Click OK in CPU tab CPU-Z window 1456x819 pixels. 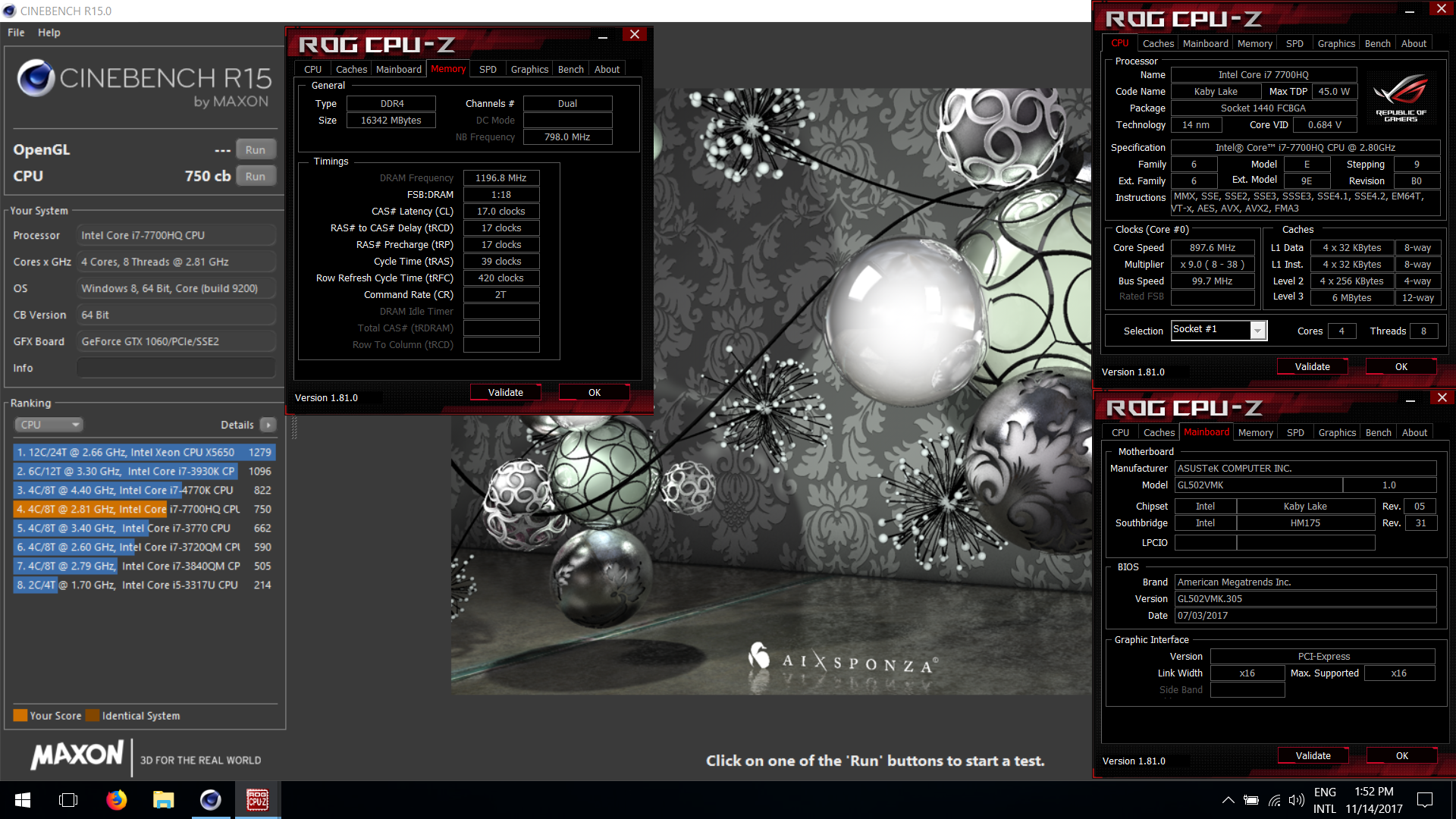1401,366
